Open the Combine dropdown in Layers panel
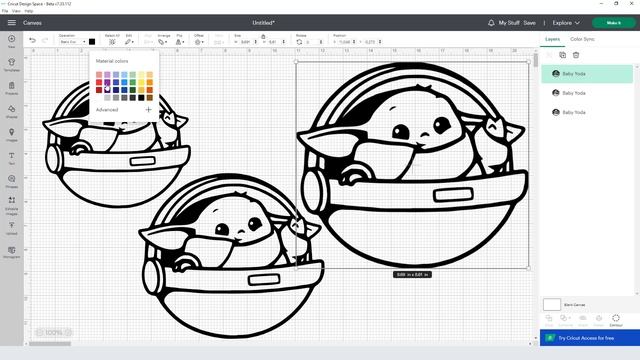 pyautogui.click(x=565, y=320)
